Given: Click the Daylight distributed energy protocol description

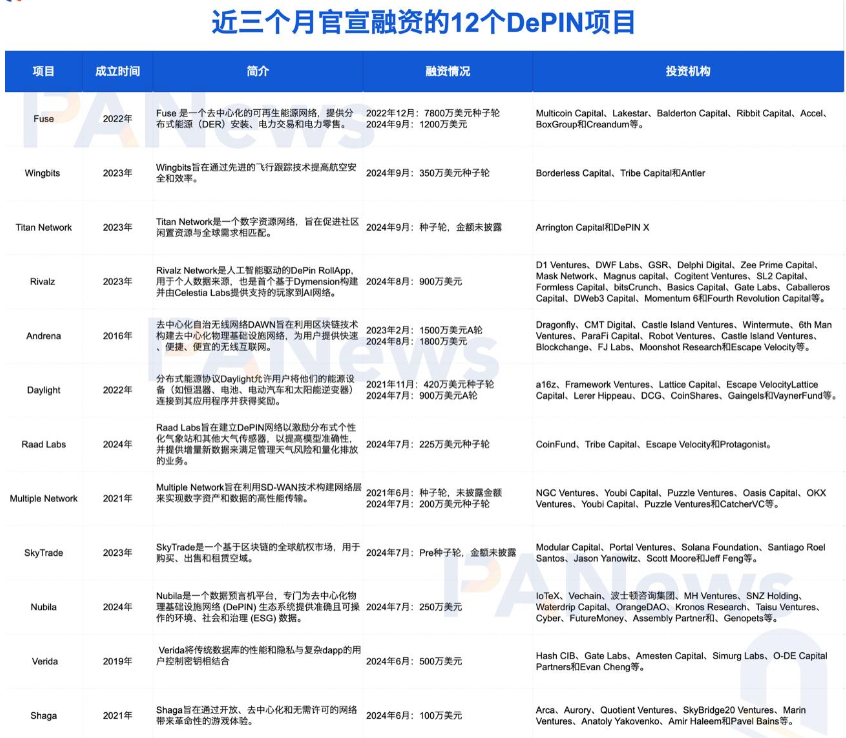Looking at the screenshot, I should (x=256, y=390).
